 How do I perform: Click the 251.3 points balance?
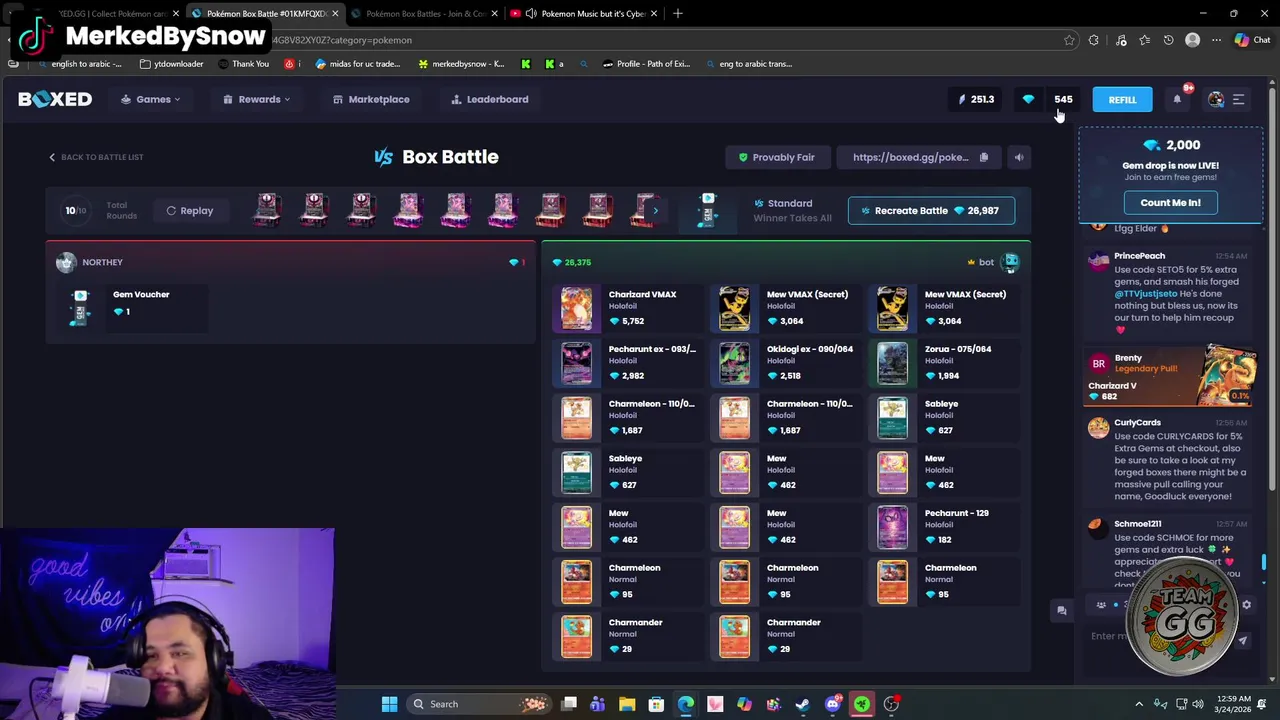(x=976, y=99)
